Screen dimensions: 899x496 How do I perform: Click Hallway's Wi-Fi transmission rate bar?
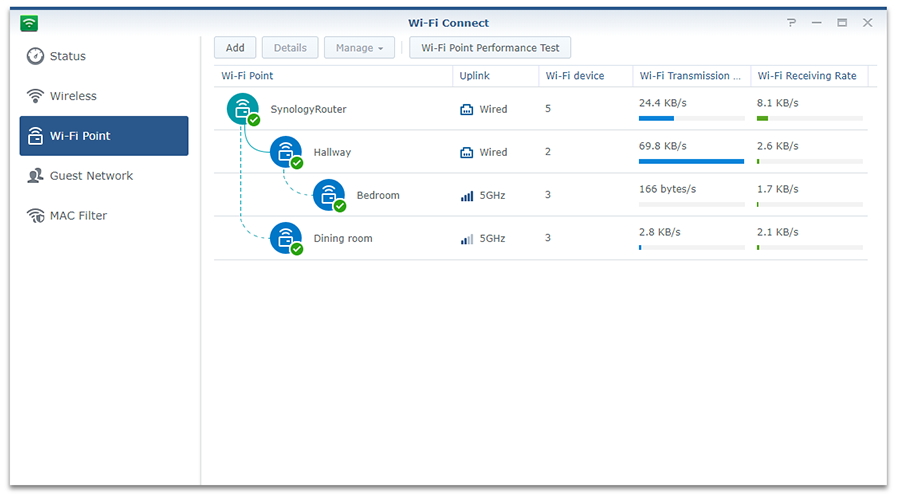(x=691, y=161)
